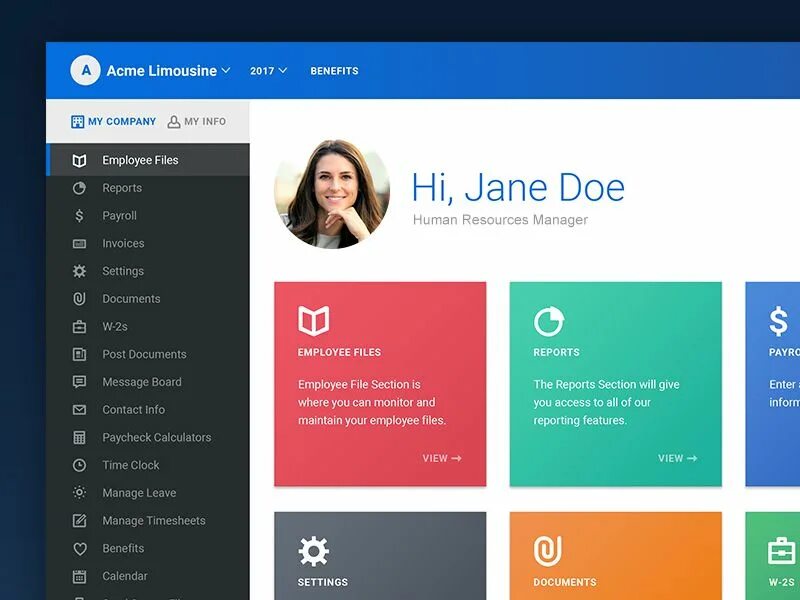Open Documents label in the sidebar
Image resolution: width=800 pixels, height=600 pixels.
point(131,298)
